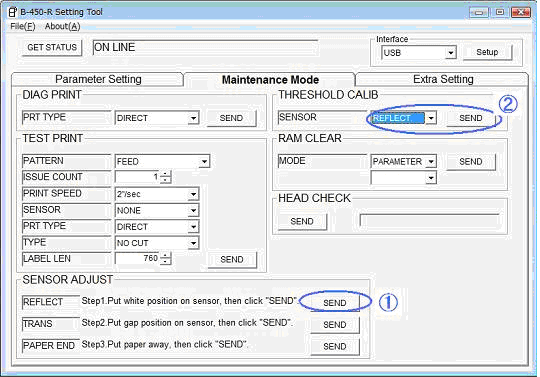Click the GET STATUS button
Screen dimensions: 540x377
52,47
